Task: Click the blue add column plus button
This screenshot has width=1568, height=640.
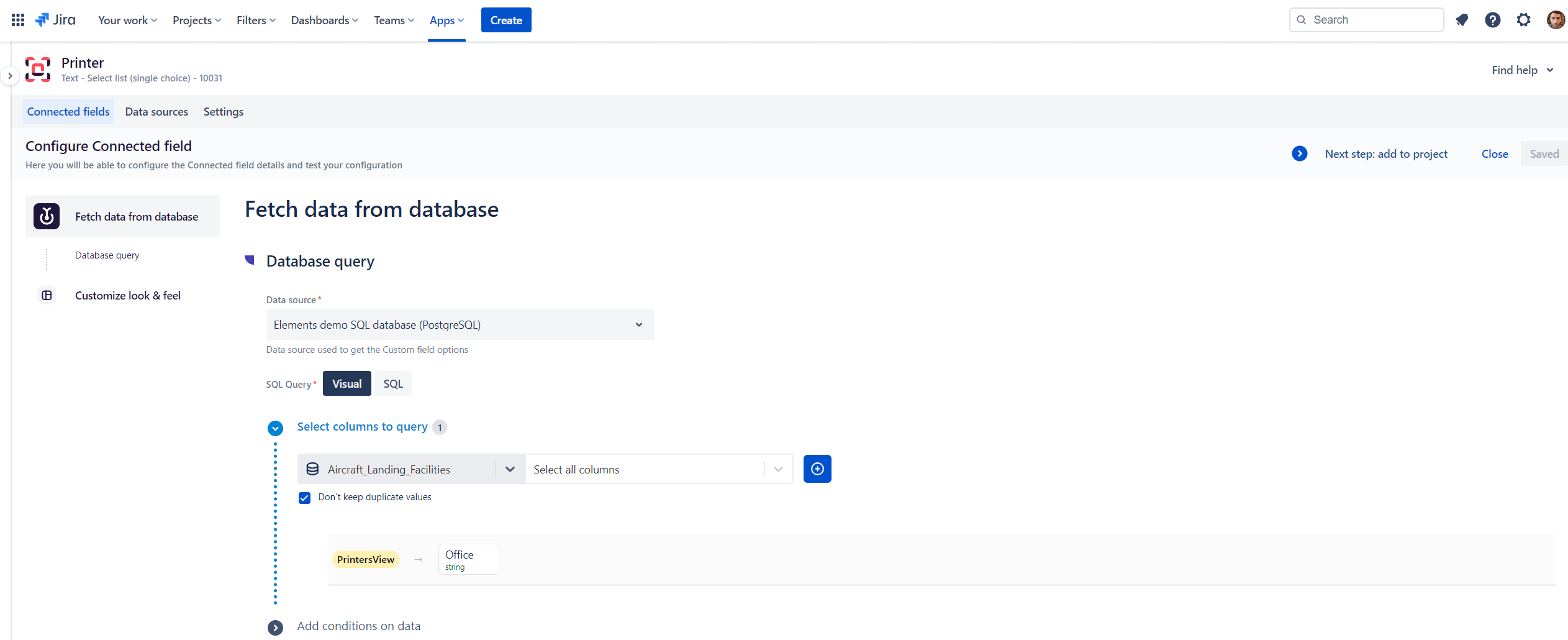Action: 817,469
